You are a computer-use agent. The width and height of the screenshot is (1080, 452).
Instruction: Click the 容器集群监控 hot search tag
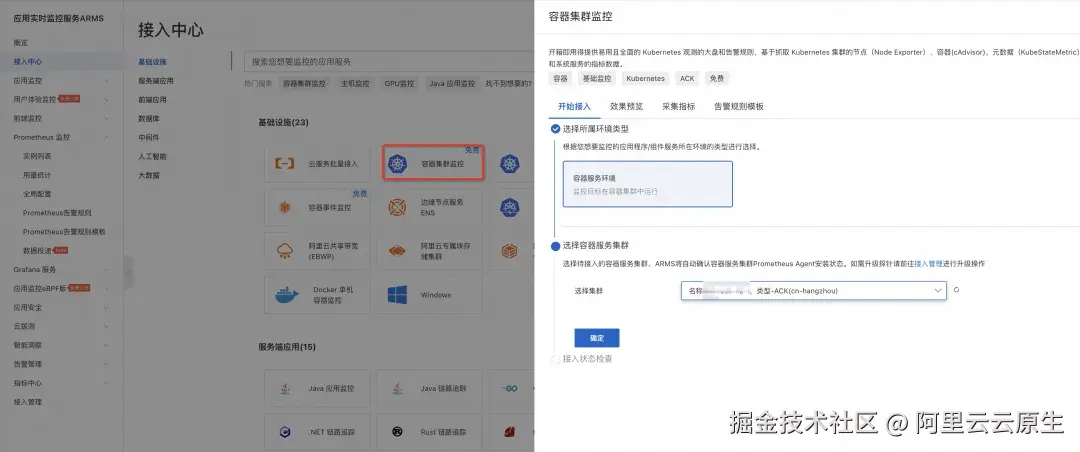pos(304,83)
